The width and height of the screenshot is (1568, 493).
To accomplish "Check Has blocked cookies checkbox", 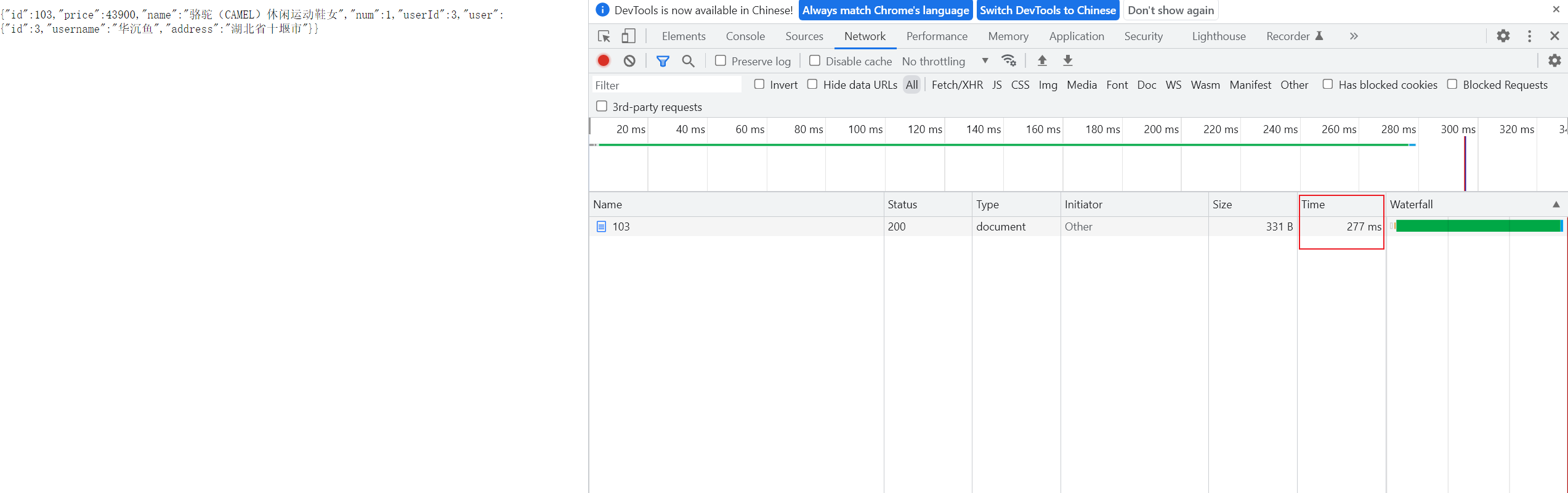I will 1328,84.
